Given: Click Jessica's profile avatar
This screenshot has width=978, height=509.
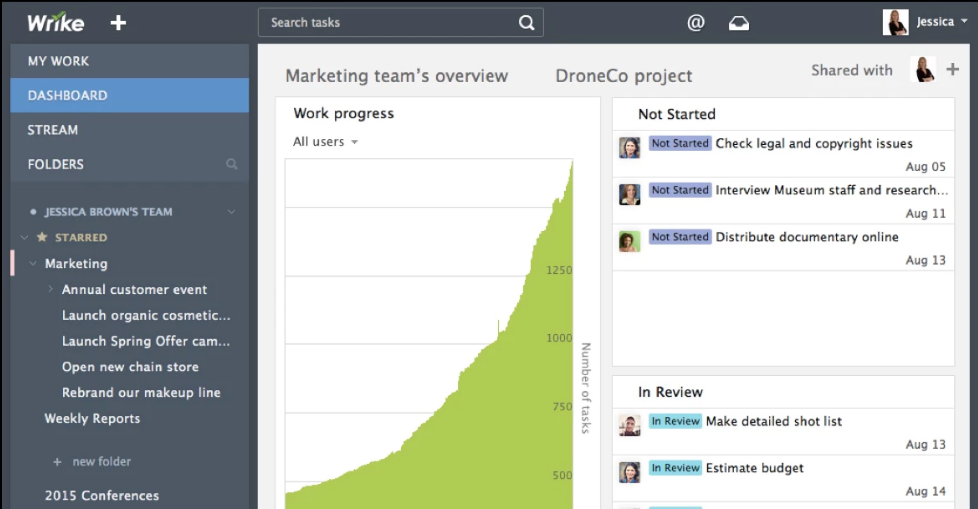Looking at the screenshot, I should tap(895, 22).
